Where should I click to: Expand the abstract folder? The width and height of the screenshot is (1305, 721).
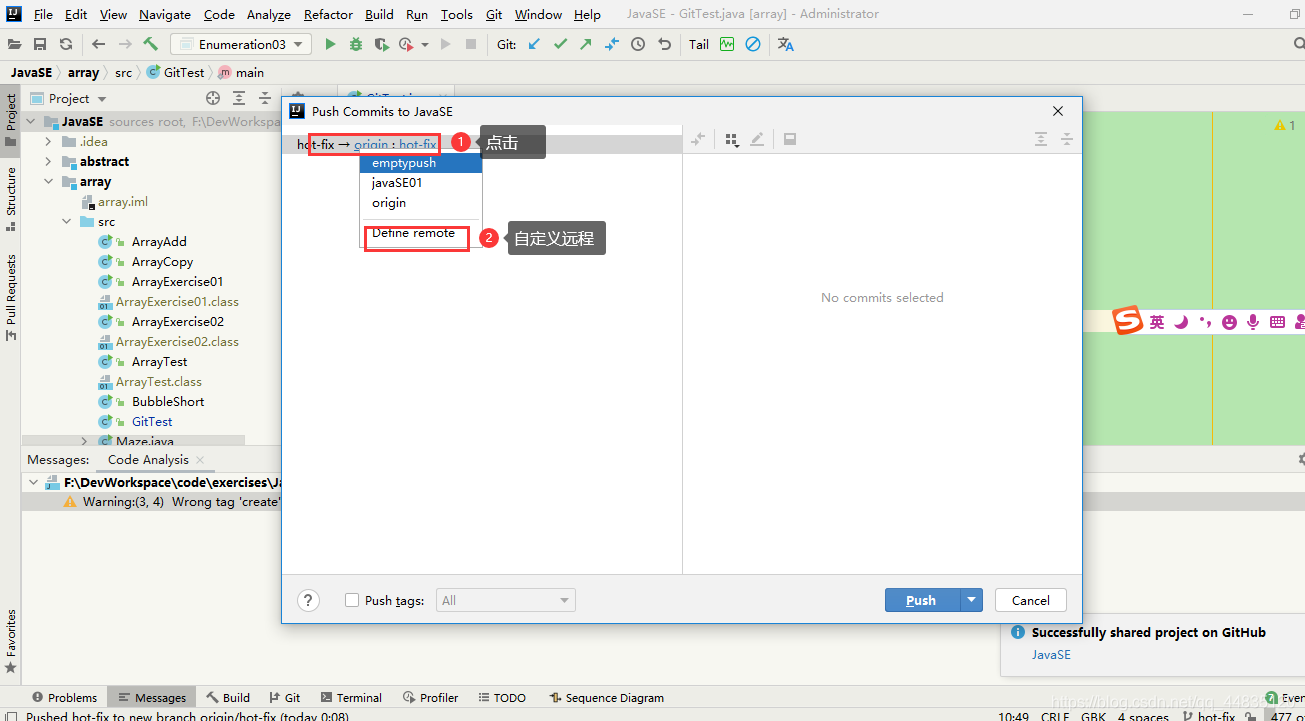tap(48, 161)
